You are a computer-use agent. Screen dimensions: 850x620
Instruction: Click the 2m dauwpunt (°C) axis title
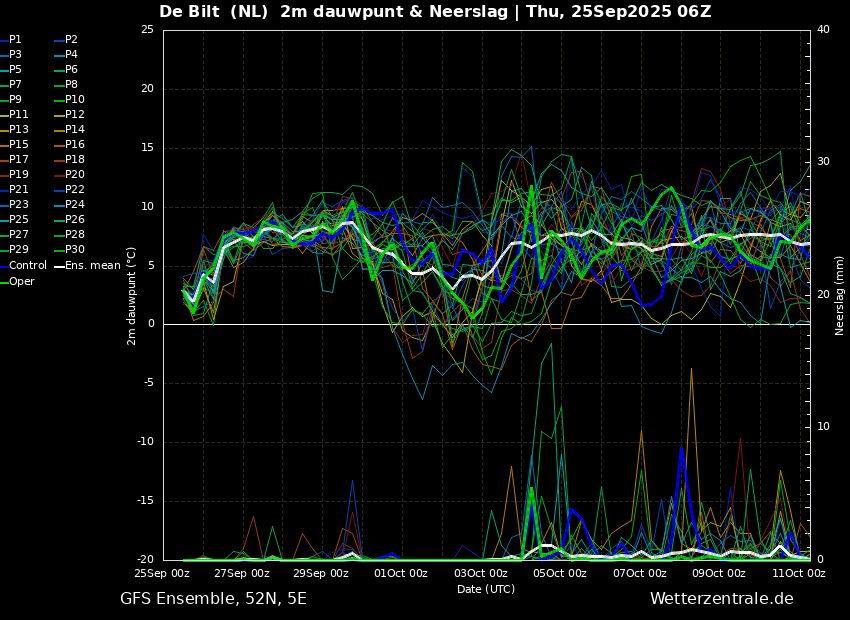pyautogui.click(x=131, y=296)
